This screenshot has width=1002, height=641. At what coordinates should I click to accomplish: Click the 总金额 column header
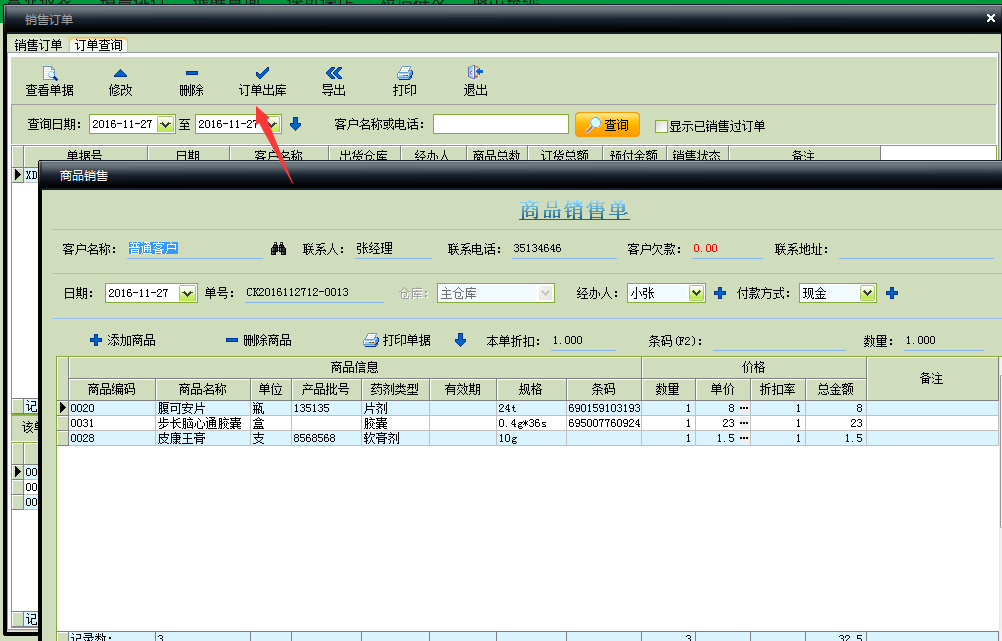[x=836, y=389]
